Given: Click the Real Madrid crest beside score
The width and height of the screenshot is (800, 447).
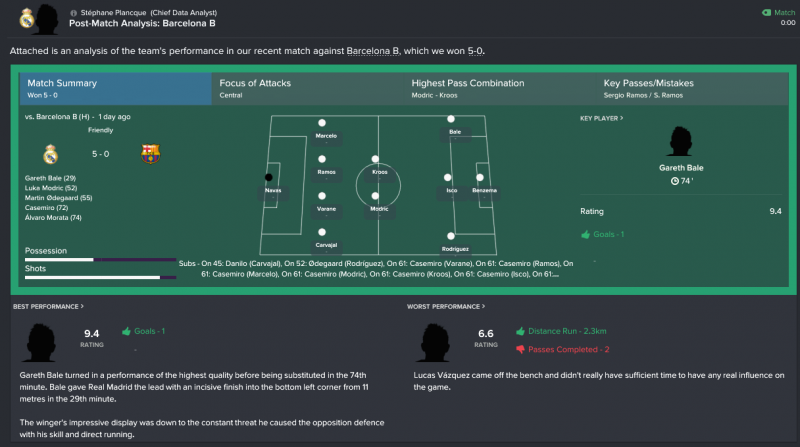Looking at the screenshot, I should (51, 154).
